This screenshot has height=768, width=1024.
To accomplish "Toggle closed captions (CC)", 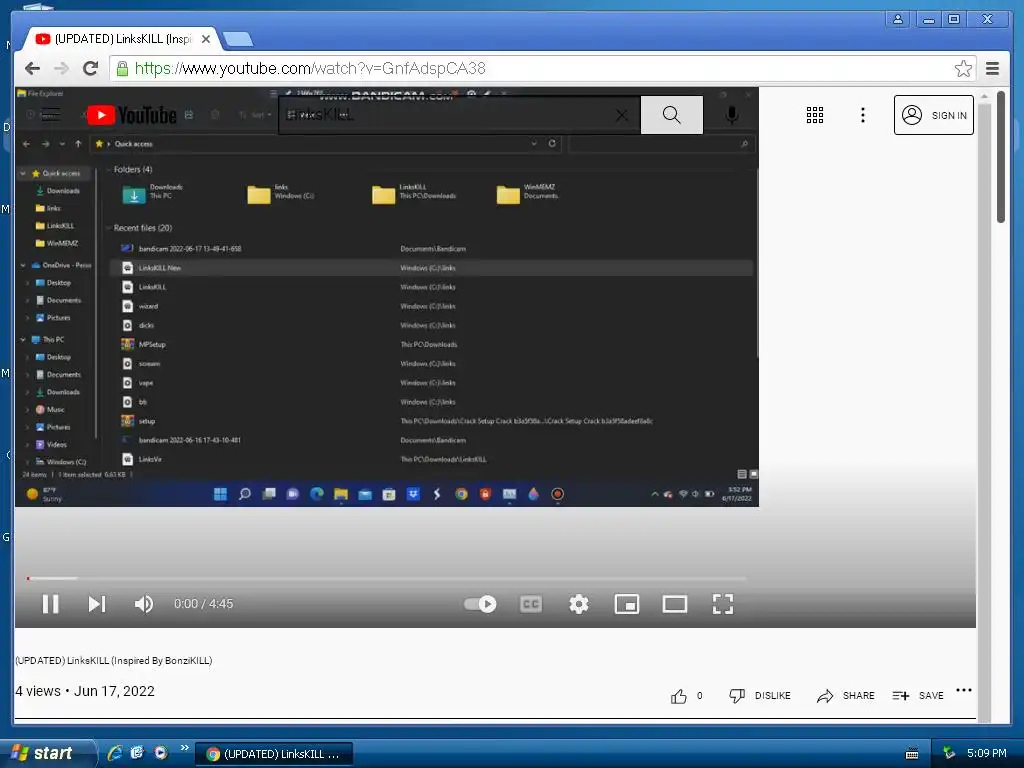I will click(x=530, y=604).
